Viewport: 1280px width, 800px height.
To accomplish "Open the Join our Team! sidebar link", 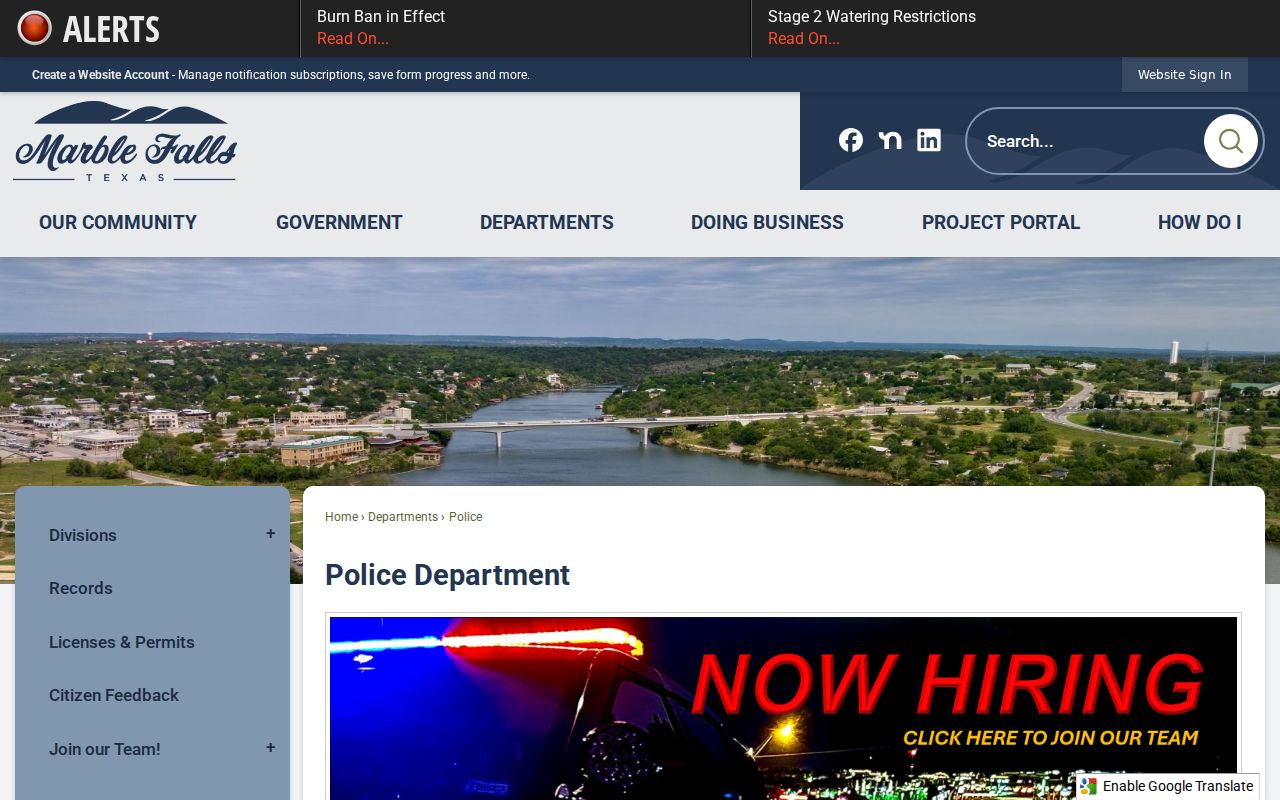I will coord(105,749).
